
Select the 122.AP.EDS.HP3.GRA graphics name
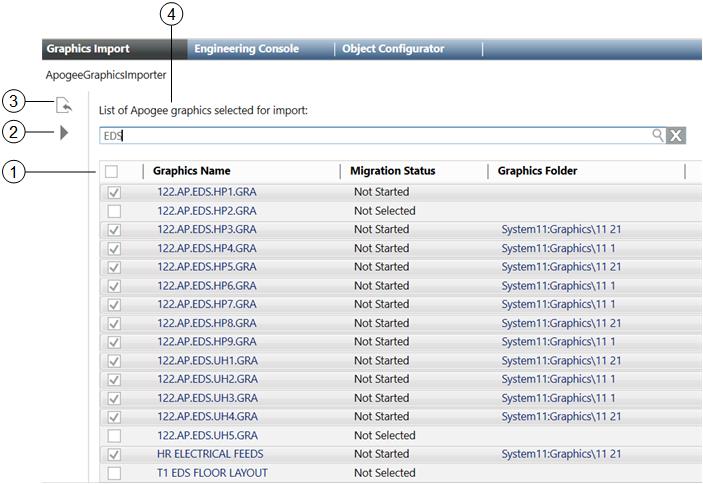207,230
